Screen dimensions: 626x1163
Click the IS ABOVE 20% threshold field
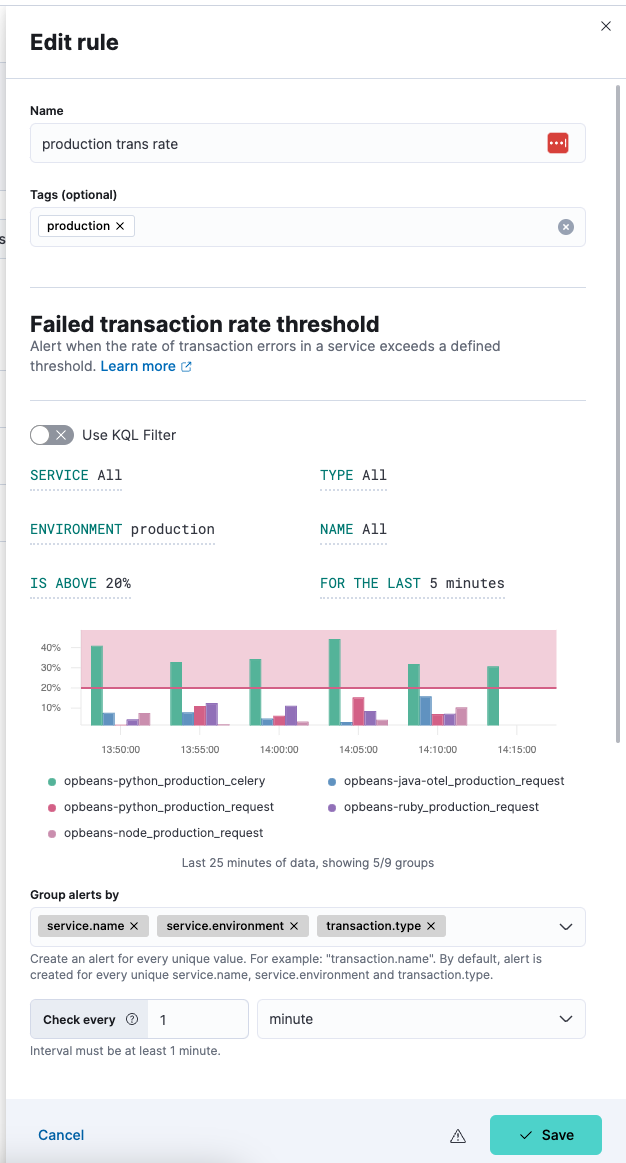[x=79, y=583]
